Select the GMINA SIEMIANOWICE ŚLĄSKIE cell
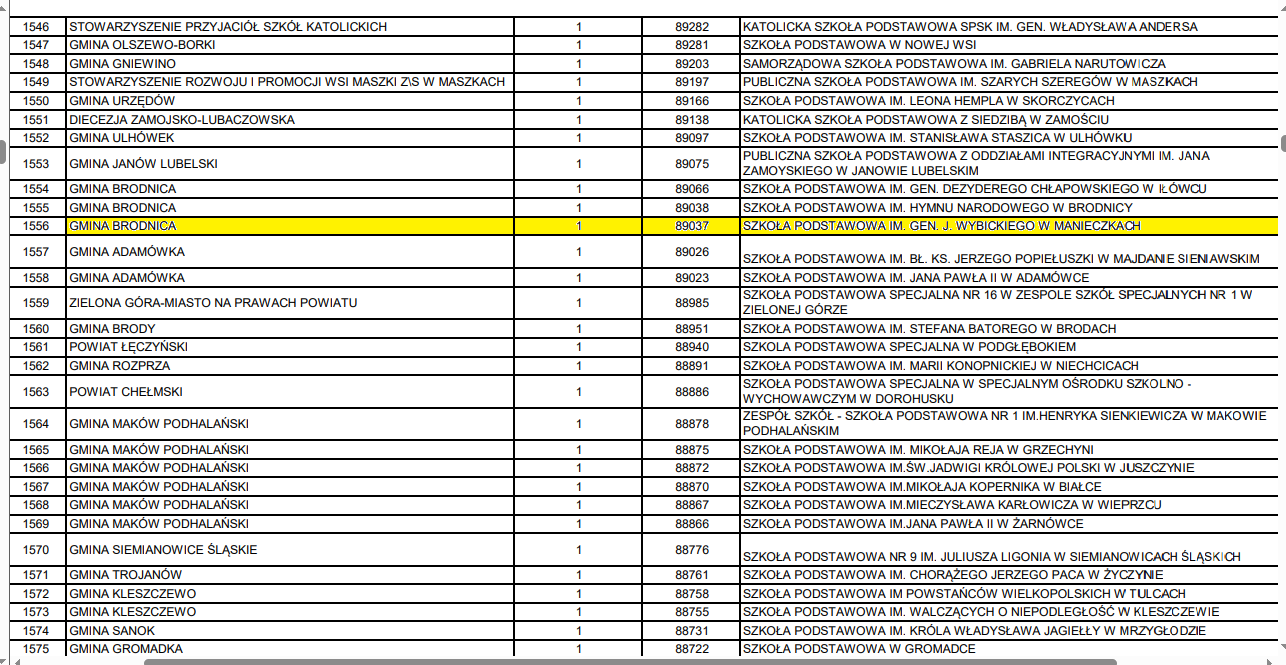Screen dimensions: 1286x665 (290, 549)
